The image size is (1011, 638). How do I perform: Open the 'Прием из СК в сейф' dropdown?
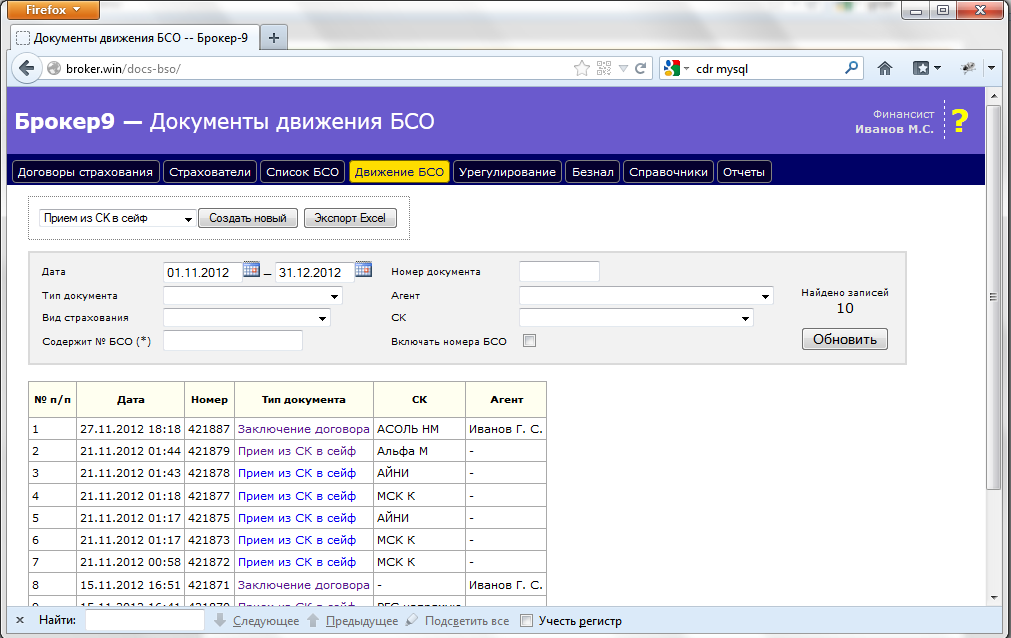pyautogui.click(x=117, y=218)
